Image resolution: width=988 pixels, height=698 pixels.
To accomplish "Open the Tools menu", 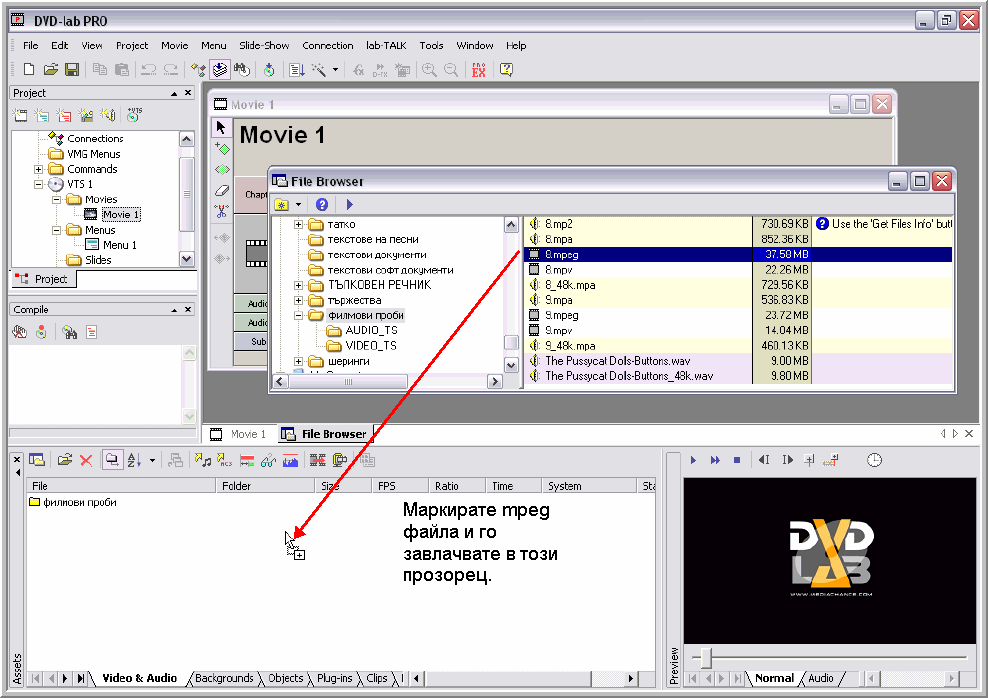I will tap(432, 45).
